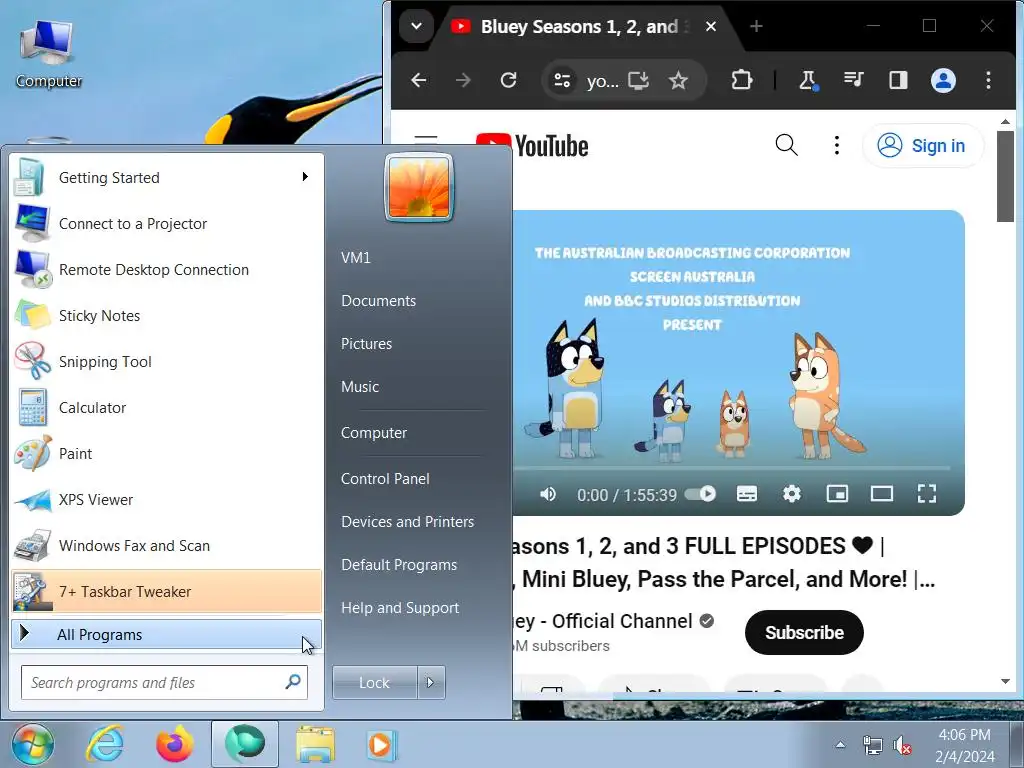1024x768 pixels.
Task: Open Pictures from Start menu
Action: tap(366, 344)
